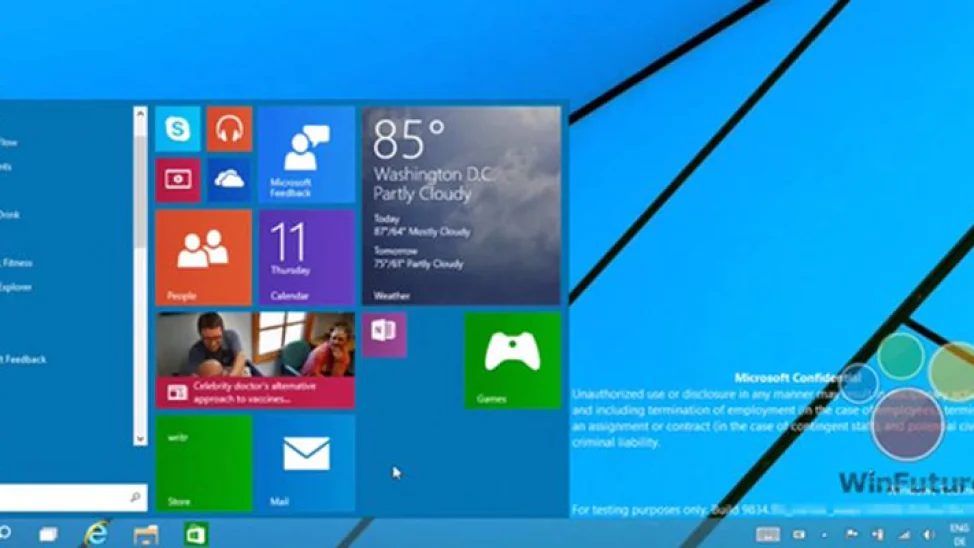
Task: Open the Microsoft Feedback tile
Action: [306, 155]
